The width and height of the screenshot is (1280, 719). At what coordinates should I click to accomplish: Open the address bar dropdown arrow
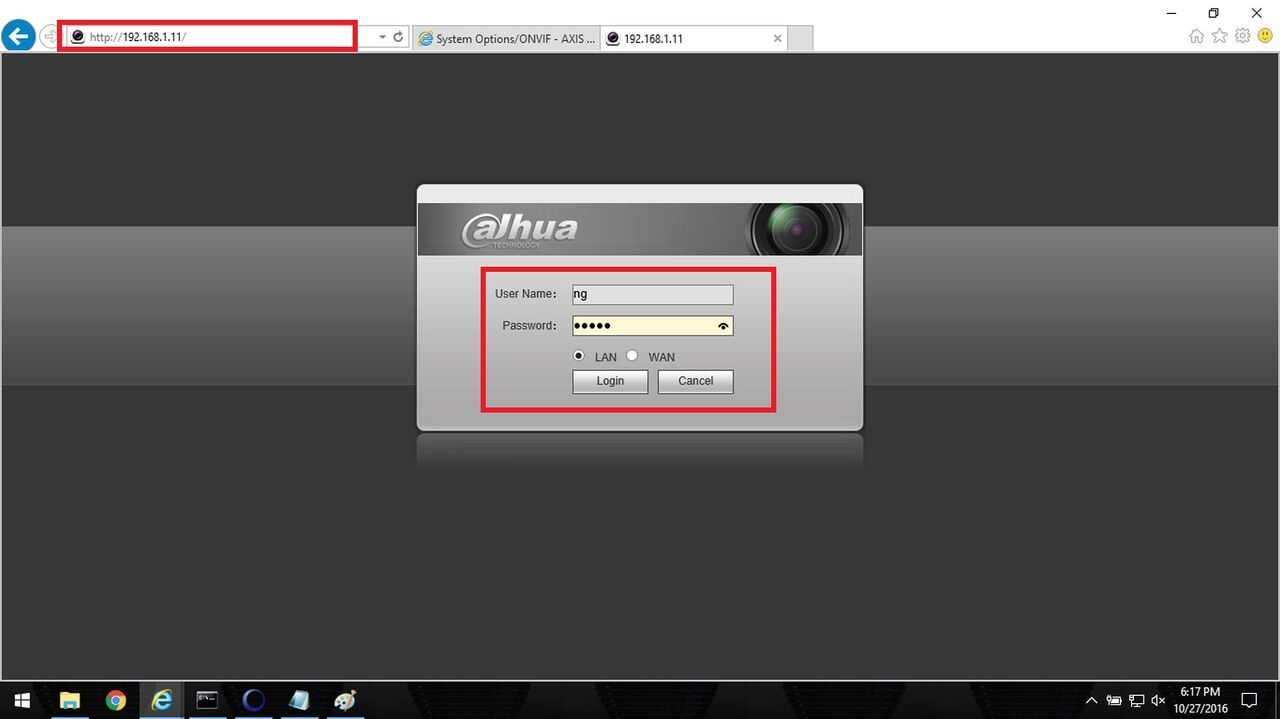coord(382,37)
